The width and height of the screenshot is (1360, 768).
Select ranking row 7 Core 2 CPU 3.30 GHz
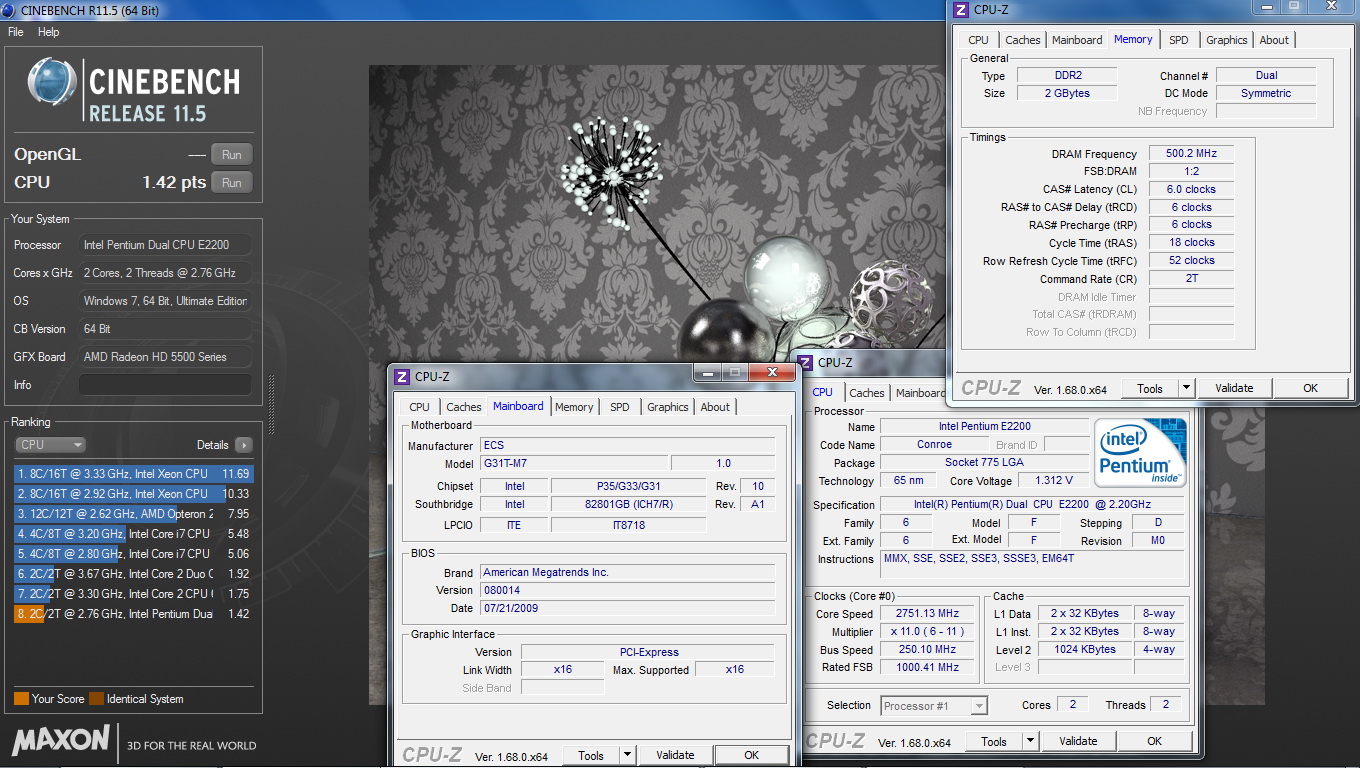[x=133, y=594]
